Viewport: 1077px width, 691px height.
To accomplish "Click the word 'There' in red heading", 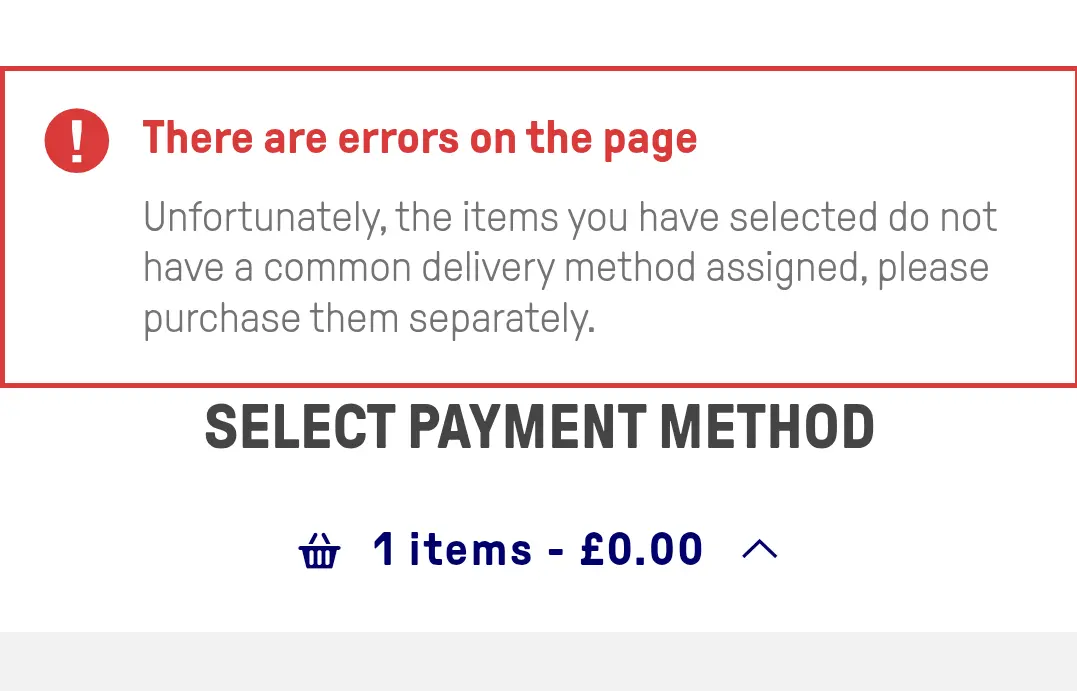I will pos(197,139).
